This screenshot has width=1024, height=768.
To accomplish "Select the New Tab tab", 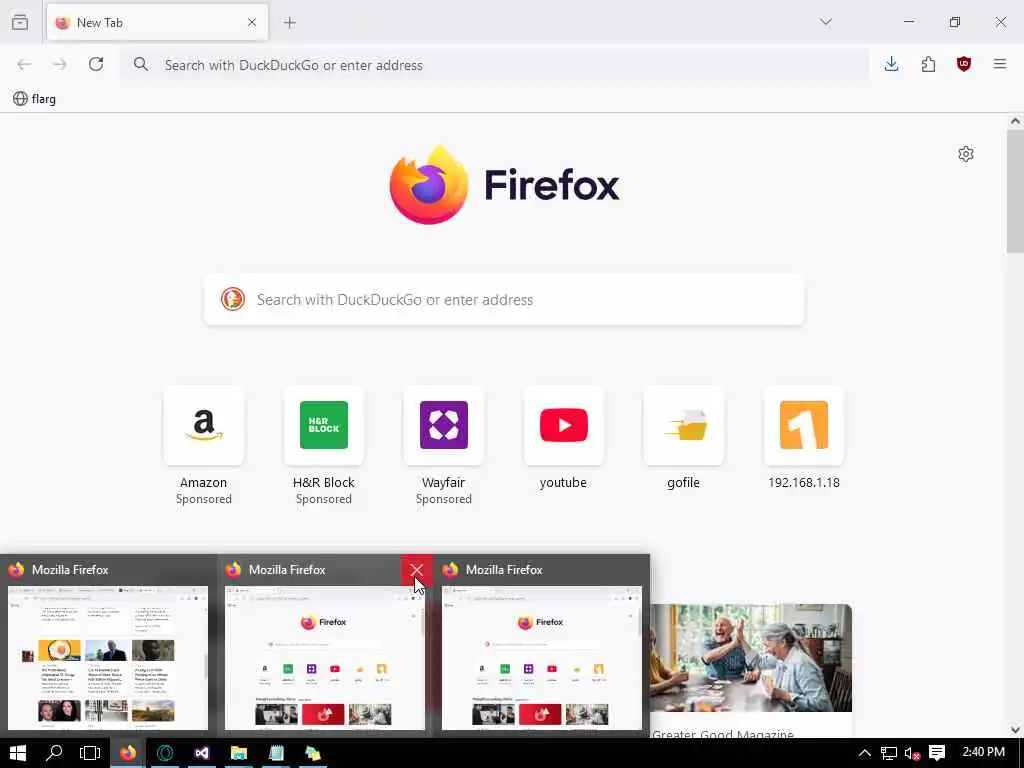I will coord(157,23).
